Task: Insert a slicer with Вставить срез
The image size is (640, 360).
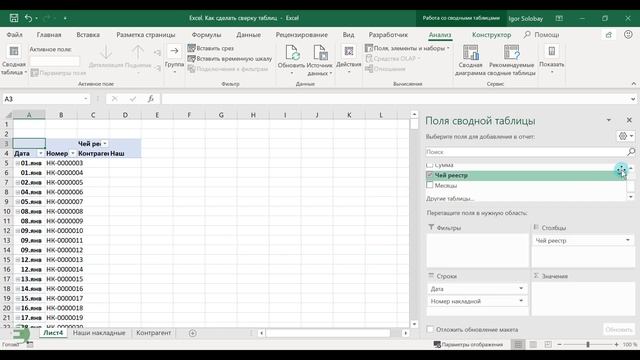Action: [x=211, y=48]
